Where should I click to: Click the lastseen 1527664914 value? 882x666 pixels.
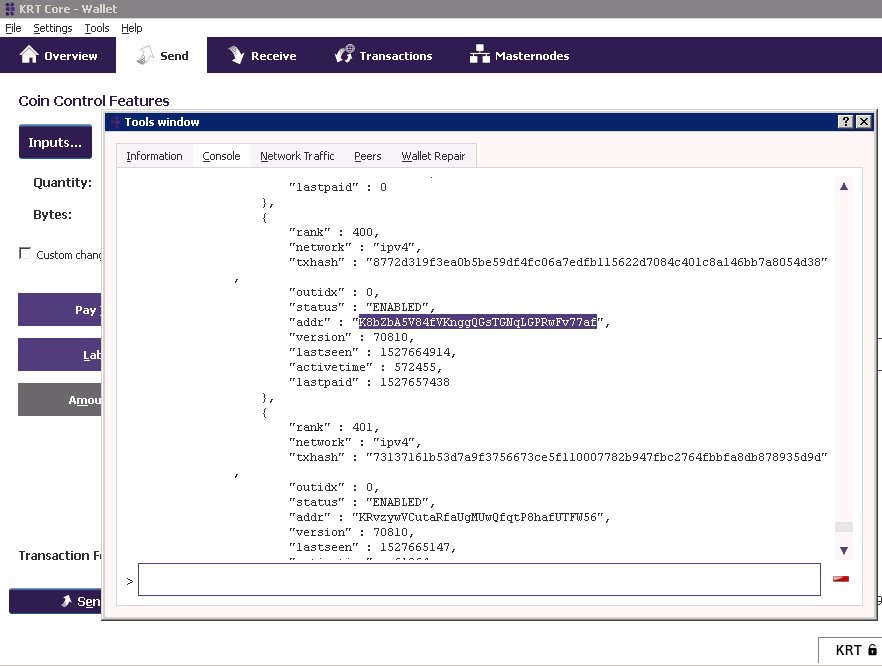pyautogui.click(x=415, y=352)
